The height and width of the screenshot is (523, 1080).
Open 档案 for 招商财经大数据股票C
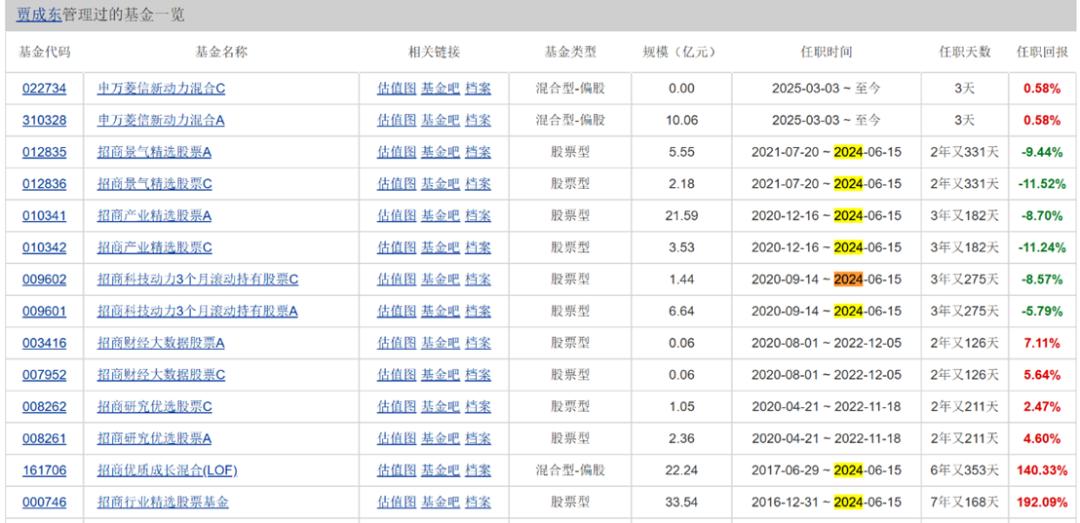click(x=478, y=375)
